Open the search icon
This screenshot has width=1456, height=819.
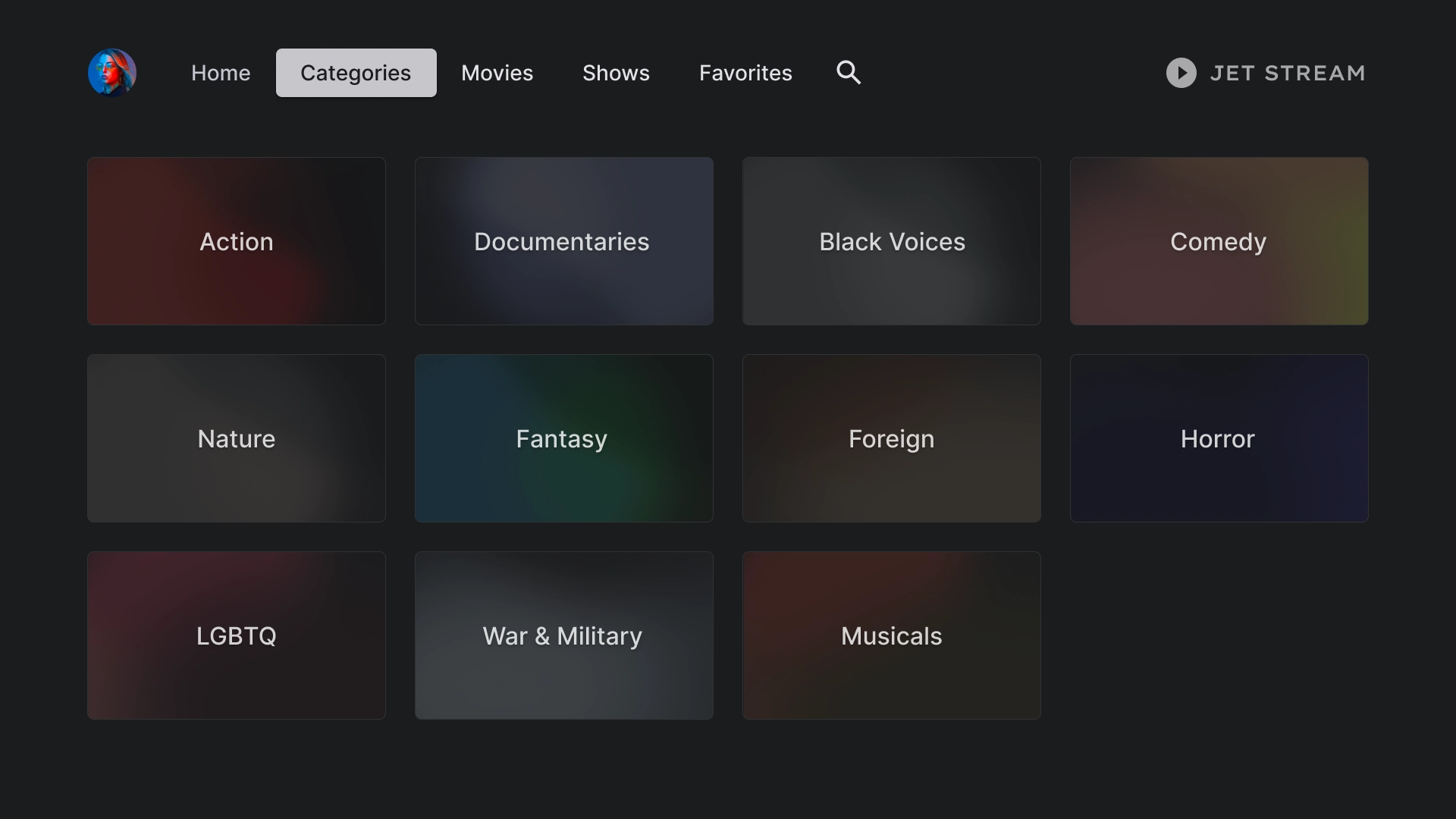(x=848, y=73)
